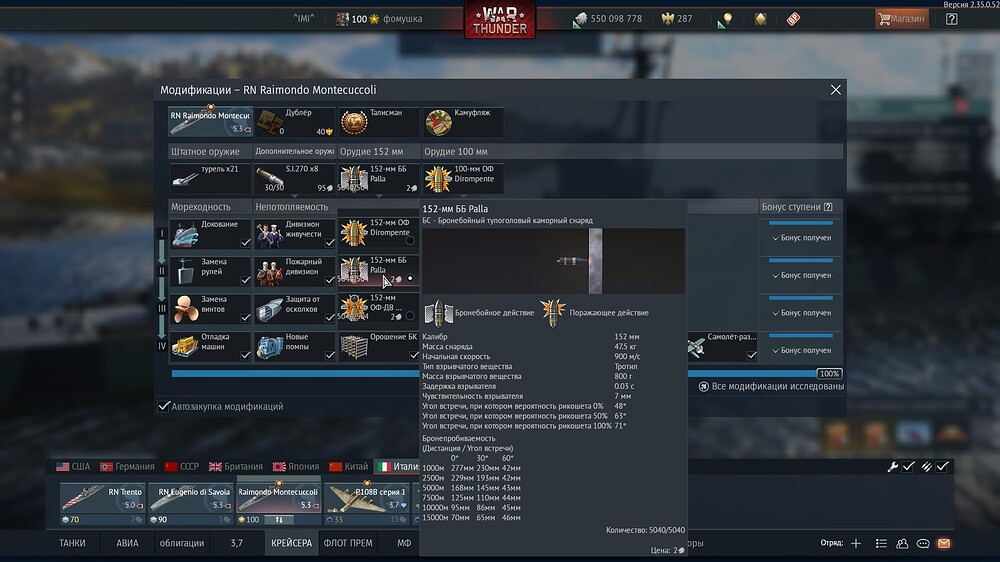Switch to the СССР nation tab
The width and height of the screenshot is (1000, 562).
pyautogui.click(x=182, y=466)
